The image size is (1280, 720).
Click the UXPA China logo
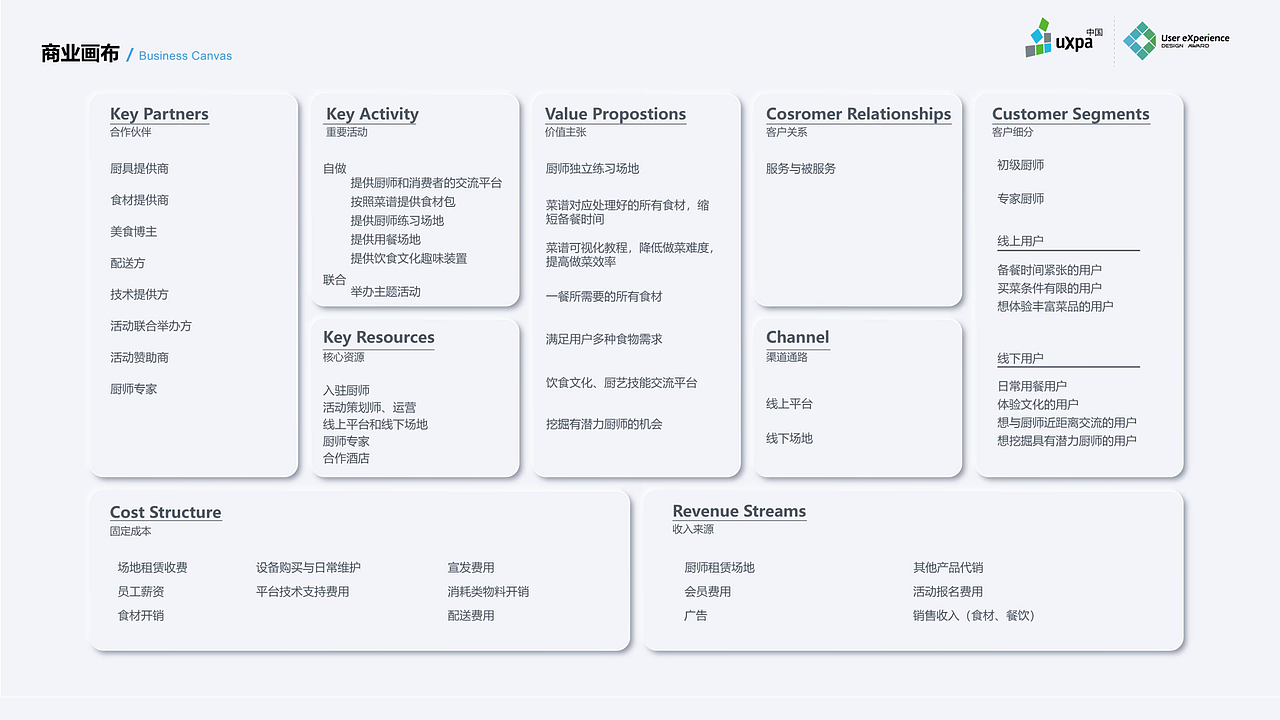pos(1059,39)
